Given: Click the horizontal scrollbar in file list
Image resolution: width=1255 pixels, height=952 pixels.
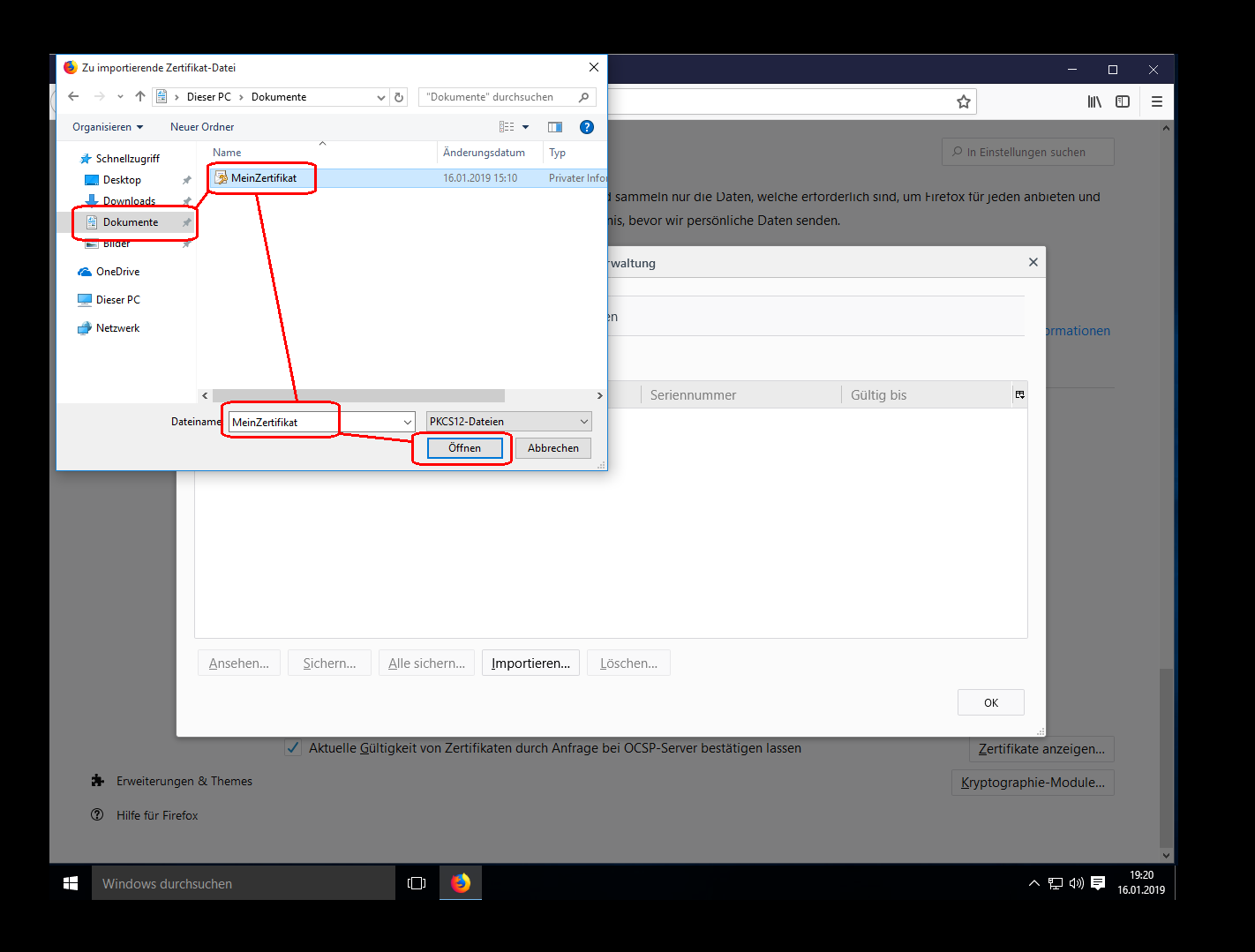Looking at the screenshot, I should (x=358, y=396).
